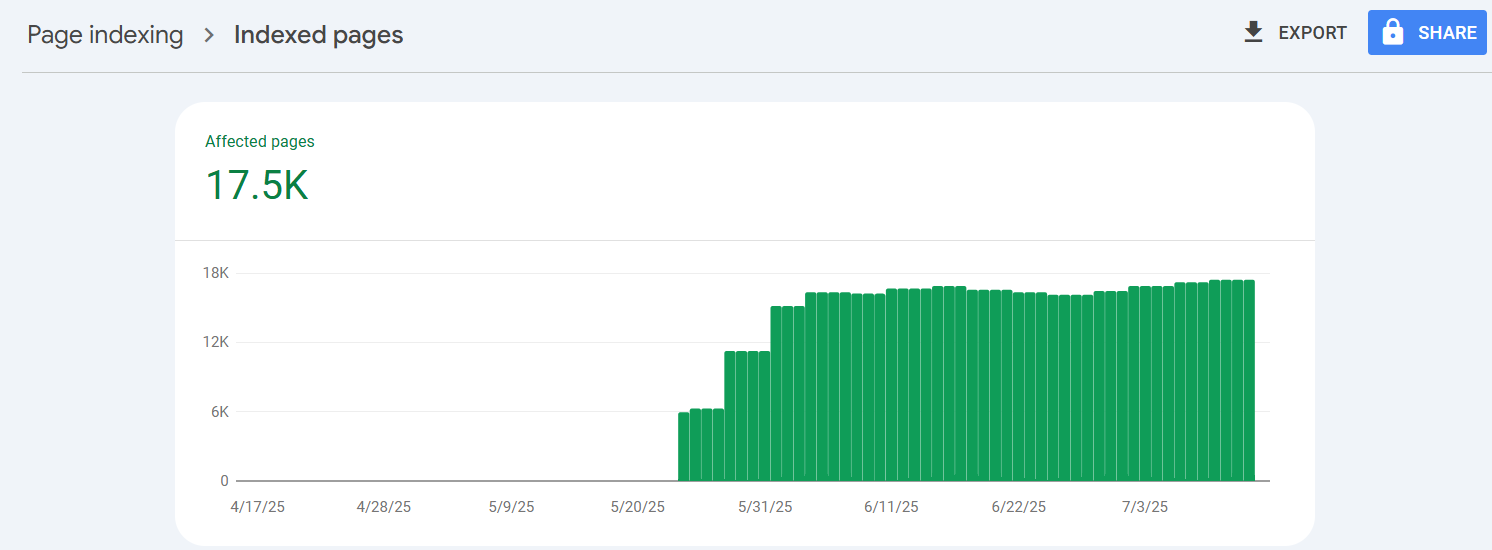Click the leftmost green bar in chart

[x=684, y=446]
